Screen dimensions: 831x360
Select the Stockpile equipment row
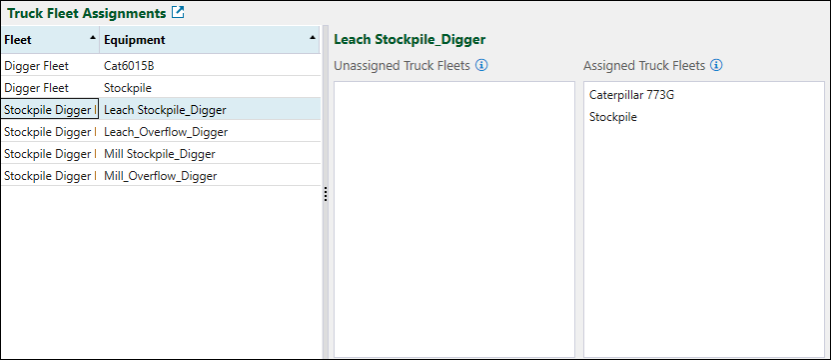(160, 88)
